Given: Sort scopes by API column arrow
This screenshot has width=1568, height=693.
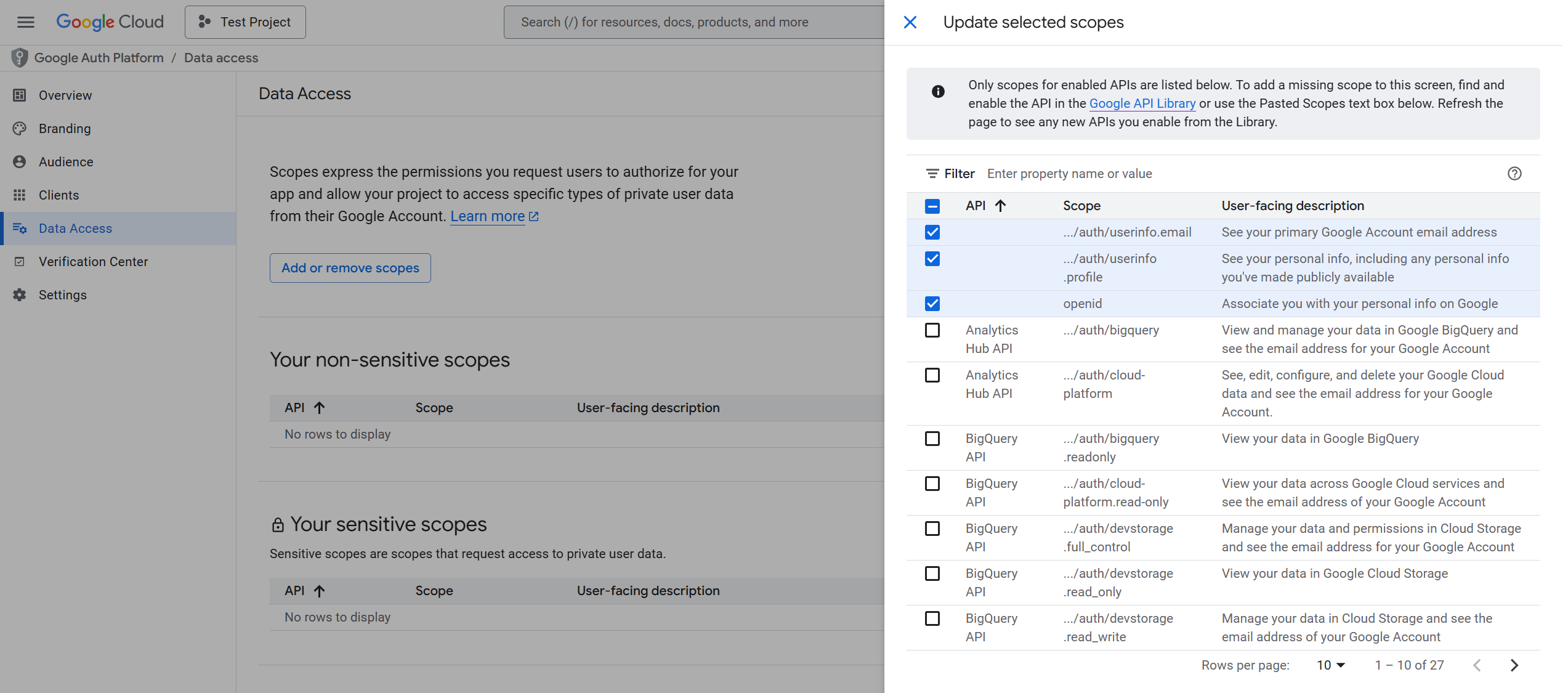Looking at the screenshot, I should click(1000, 206).
